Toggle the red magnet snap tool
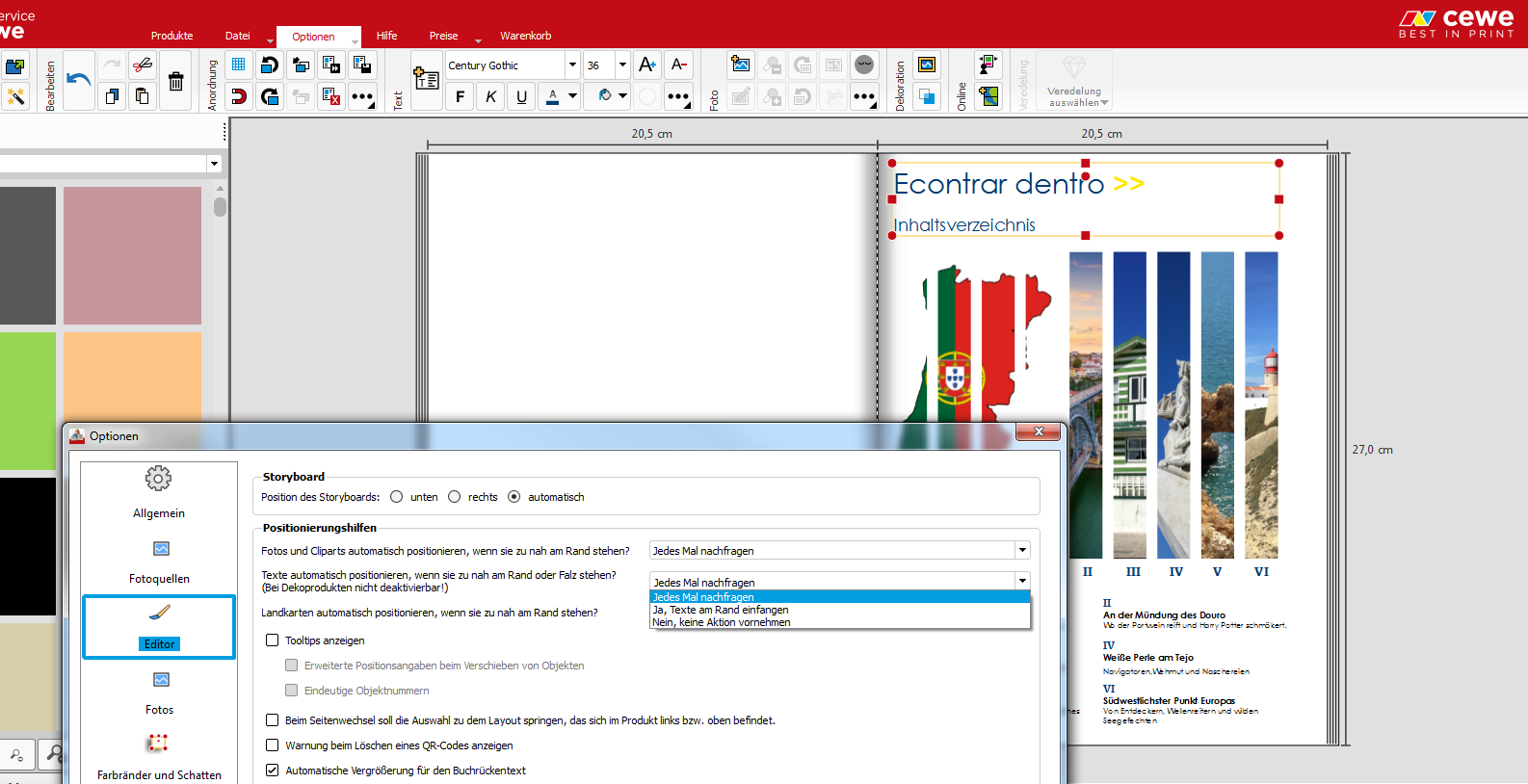1528x784 pixels. pyautogui.click(x=239, y=95)
